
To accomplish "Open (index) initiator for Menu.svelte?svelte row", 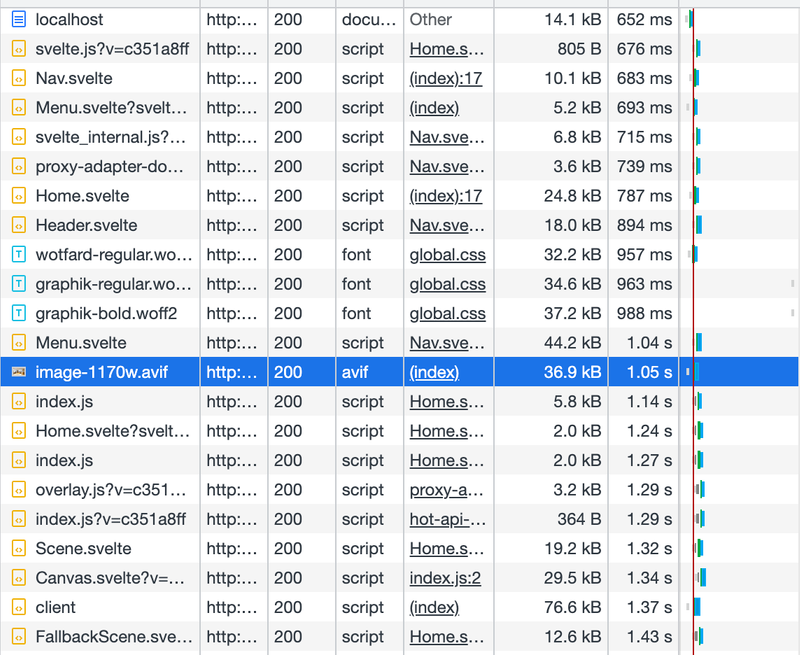I will tap(434, 108).
